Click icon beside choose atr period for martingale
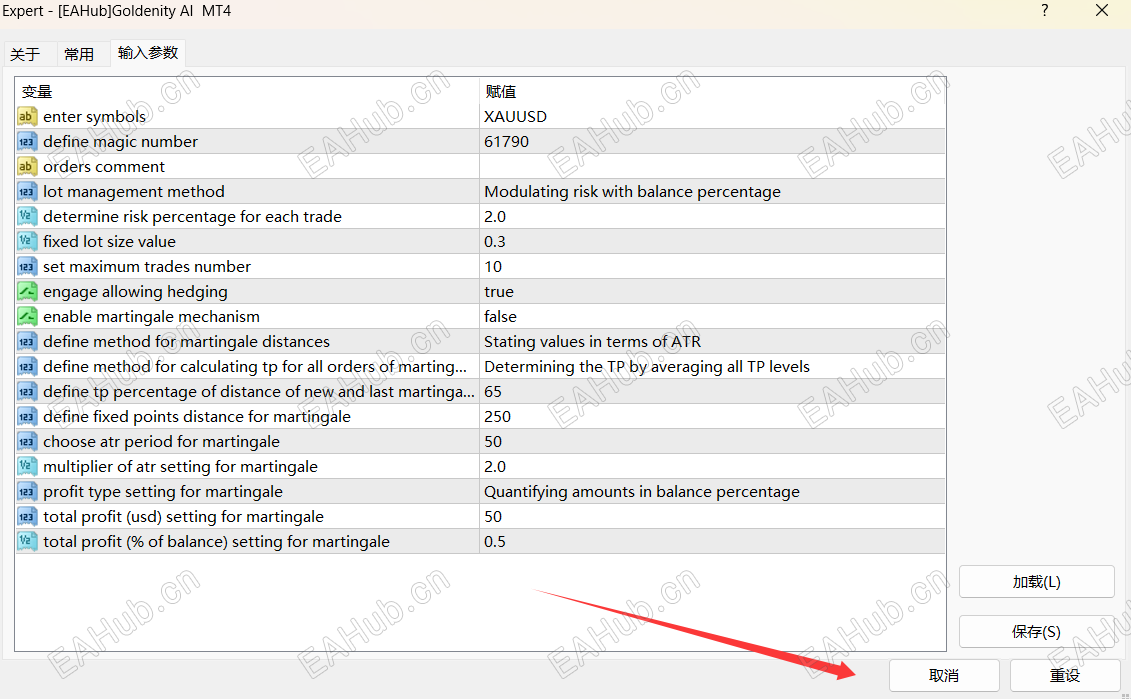 pos(27,441)
